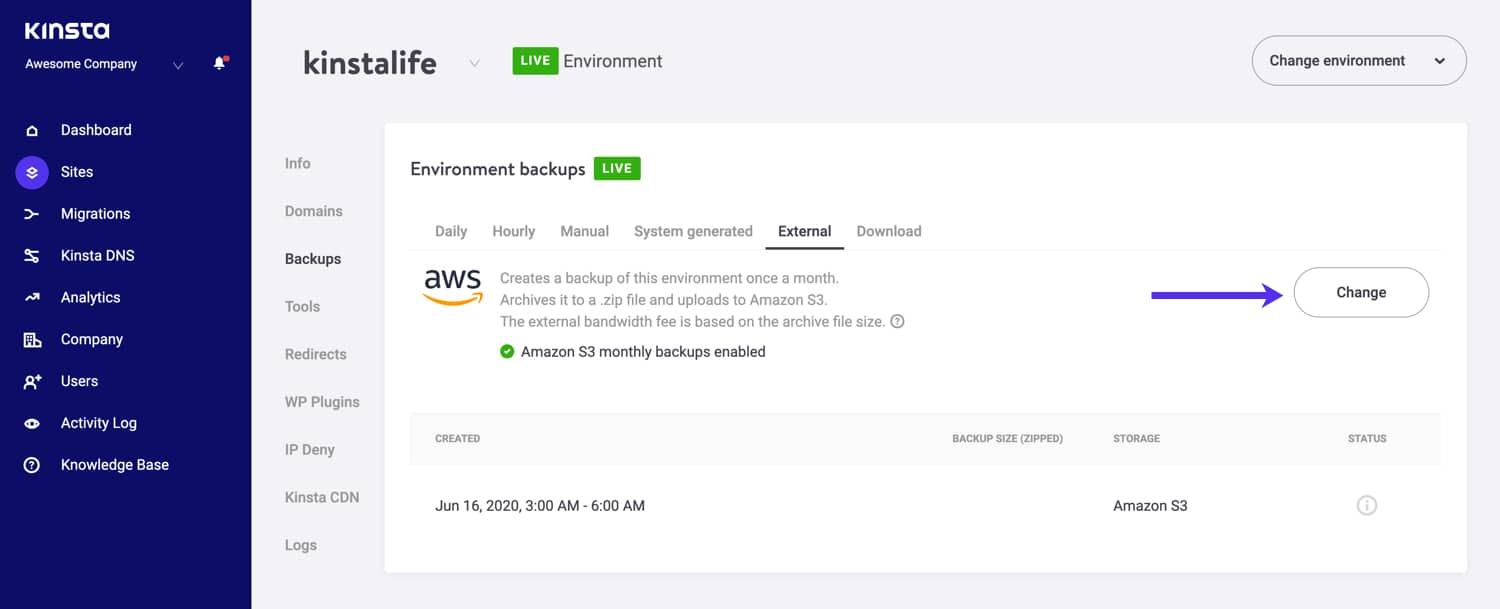Open the Tools section
The image size is (1500, 609).
tap(302, 307)
